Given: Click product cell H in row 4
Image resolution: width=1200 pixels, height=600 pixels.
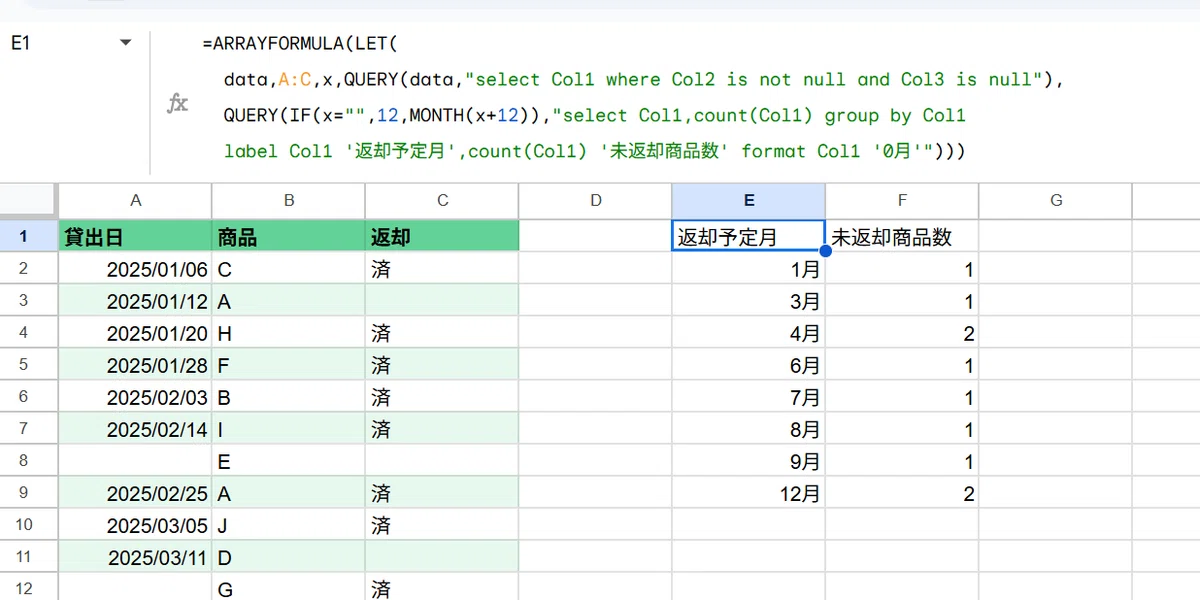Looking at the screenshot, I should 289,333.
